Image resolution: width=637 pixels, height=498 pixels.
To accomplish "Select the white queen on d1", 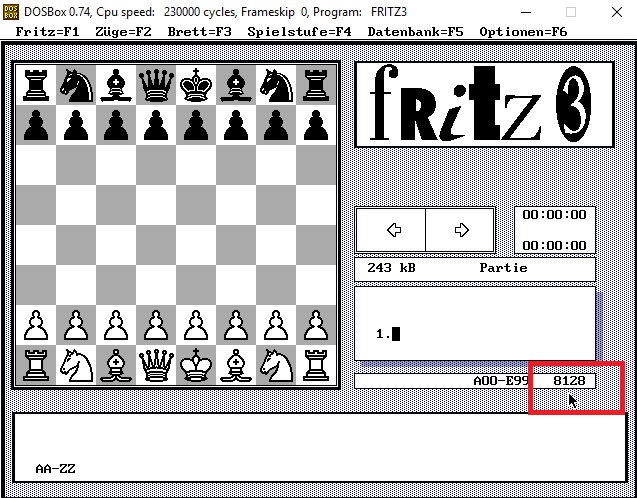I will [x=156, y=365].
